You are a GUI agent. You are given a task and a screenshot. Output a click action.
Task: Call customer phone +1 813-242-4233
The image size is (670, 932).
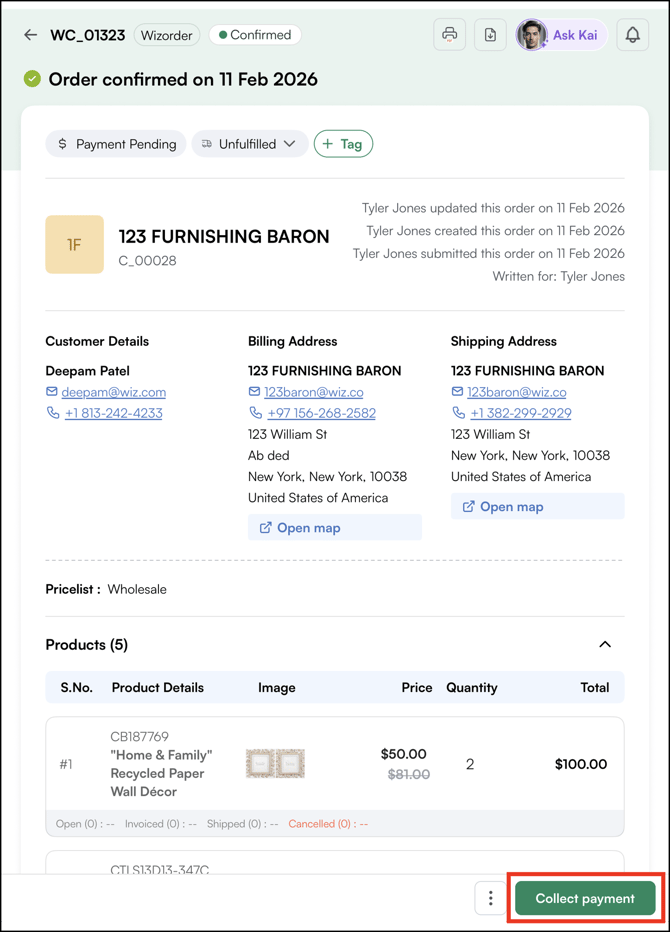tap(113, 413)
